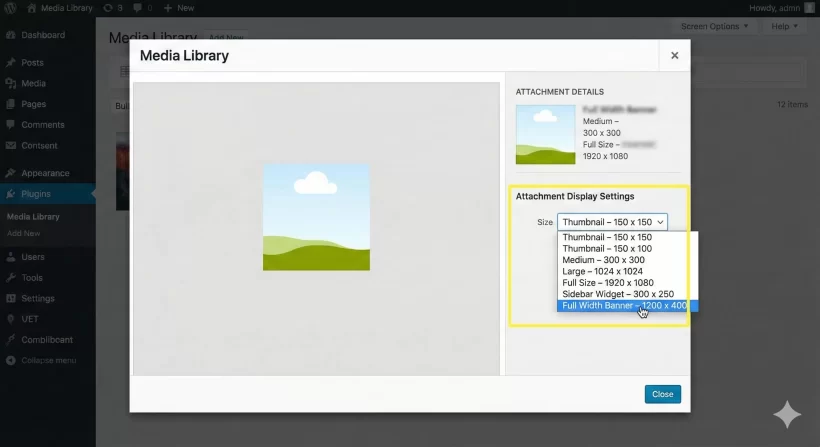
Task: Click the ATTACHMENT DETAILS heading
Action: [x=560, y=91]
